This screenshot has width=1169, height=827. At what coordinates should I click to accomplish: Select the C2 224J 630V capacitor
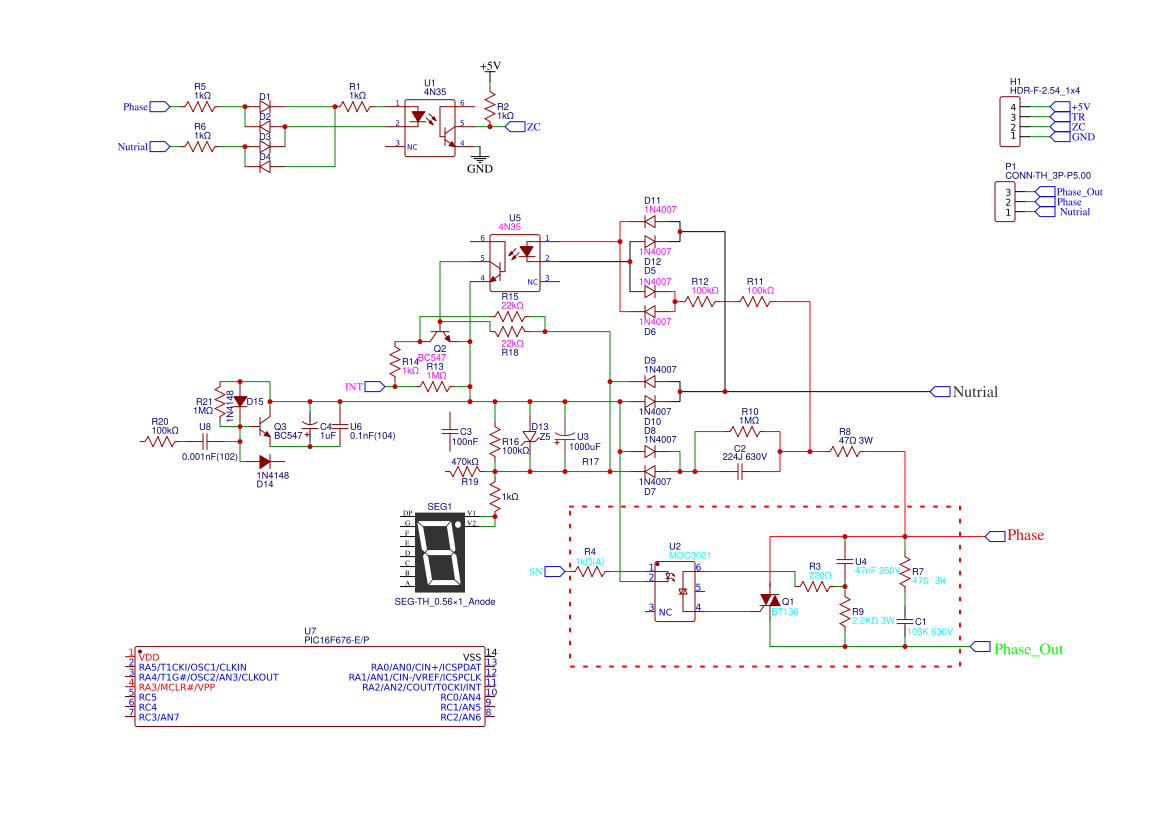tap(740, 470)
